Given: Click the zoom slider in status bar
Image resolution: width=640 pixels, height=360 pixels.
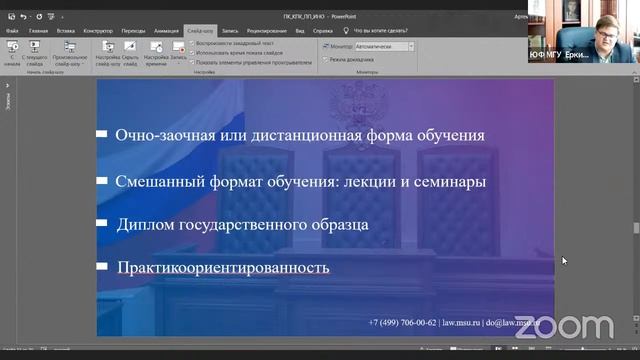Looking at the screenshot, I should 582,349.
